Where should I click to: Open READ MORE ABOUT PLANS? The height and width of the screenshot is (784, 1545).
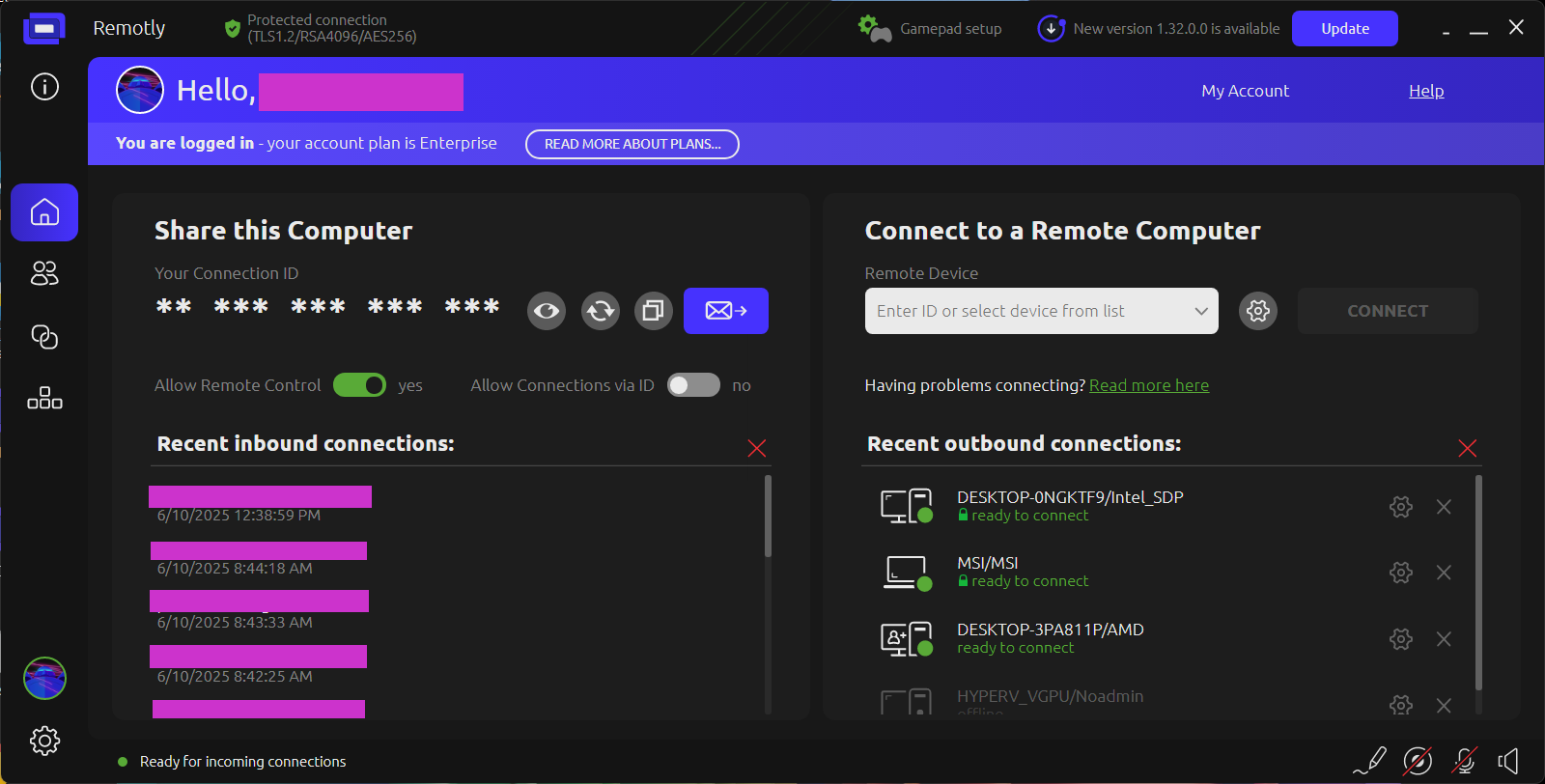(632, 144)
